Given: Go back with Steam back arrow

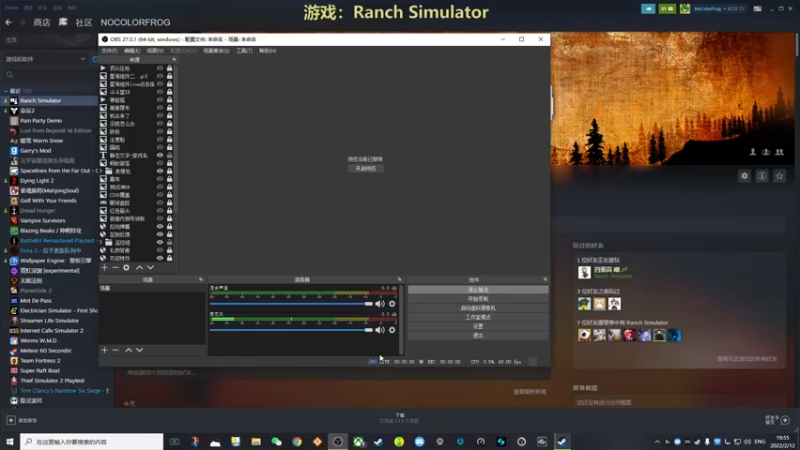Looking at the screenshot, I should (8, 22).
